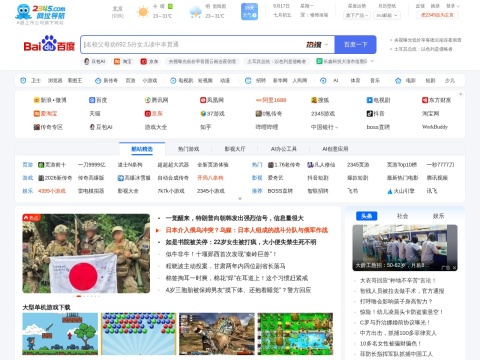Click set 2345 as homepage button
This screenshot has height=360, width=480.
(437, 15)
